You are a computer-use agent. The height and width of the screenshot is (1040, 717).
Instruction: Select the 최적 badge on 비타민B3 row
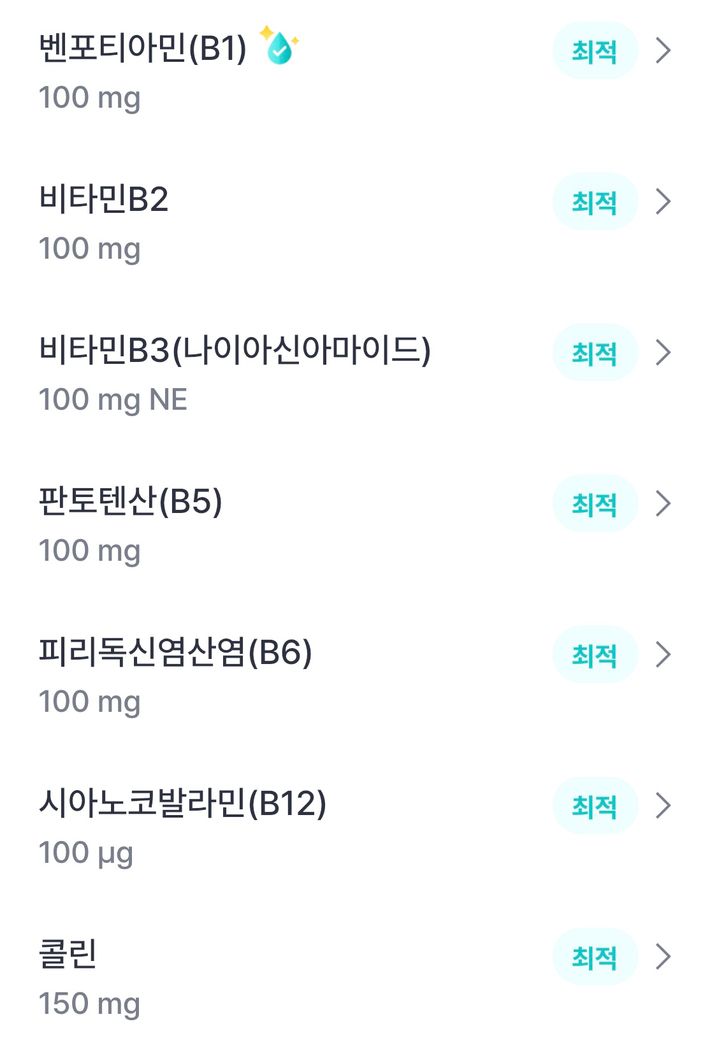595,353
